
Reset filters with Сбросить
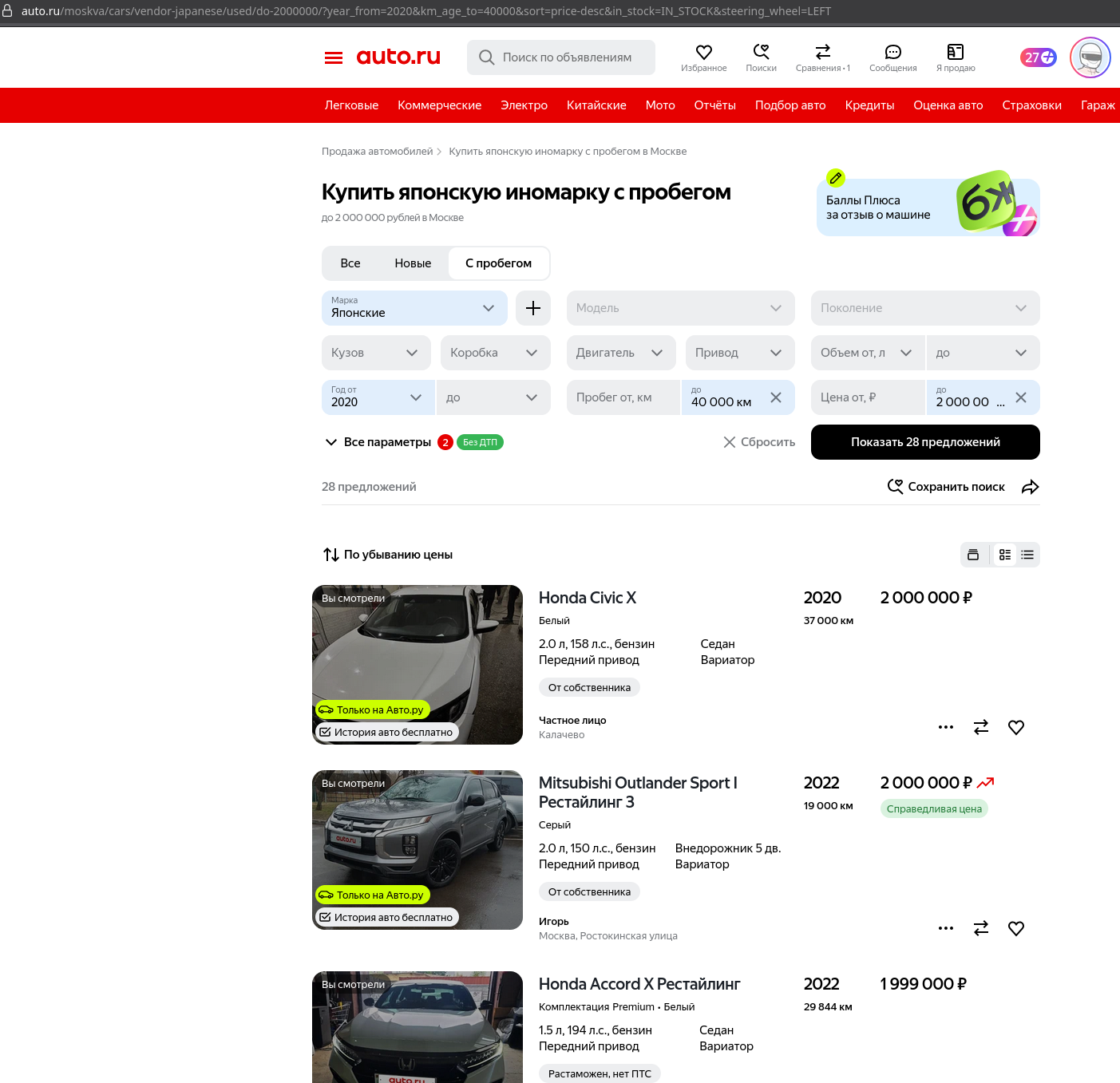coord(759,442)
